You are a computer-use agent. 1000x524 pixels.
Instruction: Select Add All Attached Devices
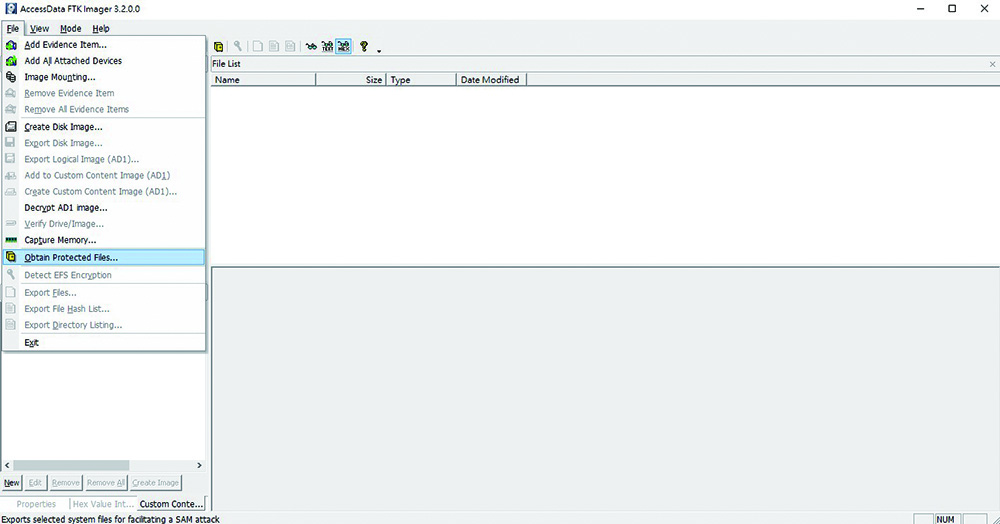coord(104,61)
